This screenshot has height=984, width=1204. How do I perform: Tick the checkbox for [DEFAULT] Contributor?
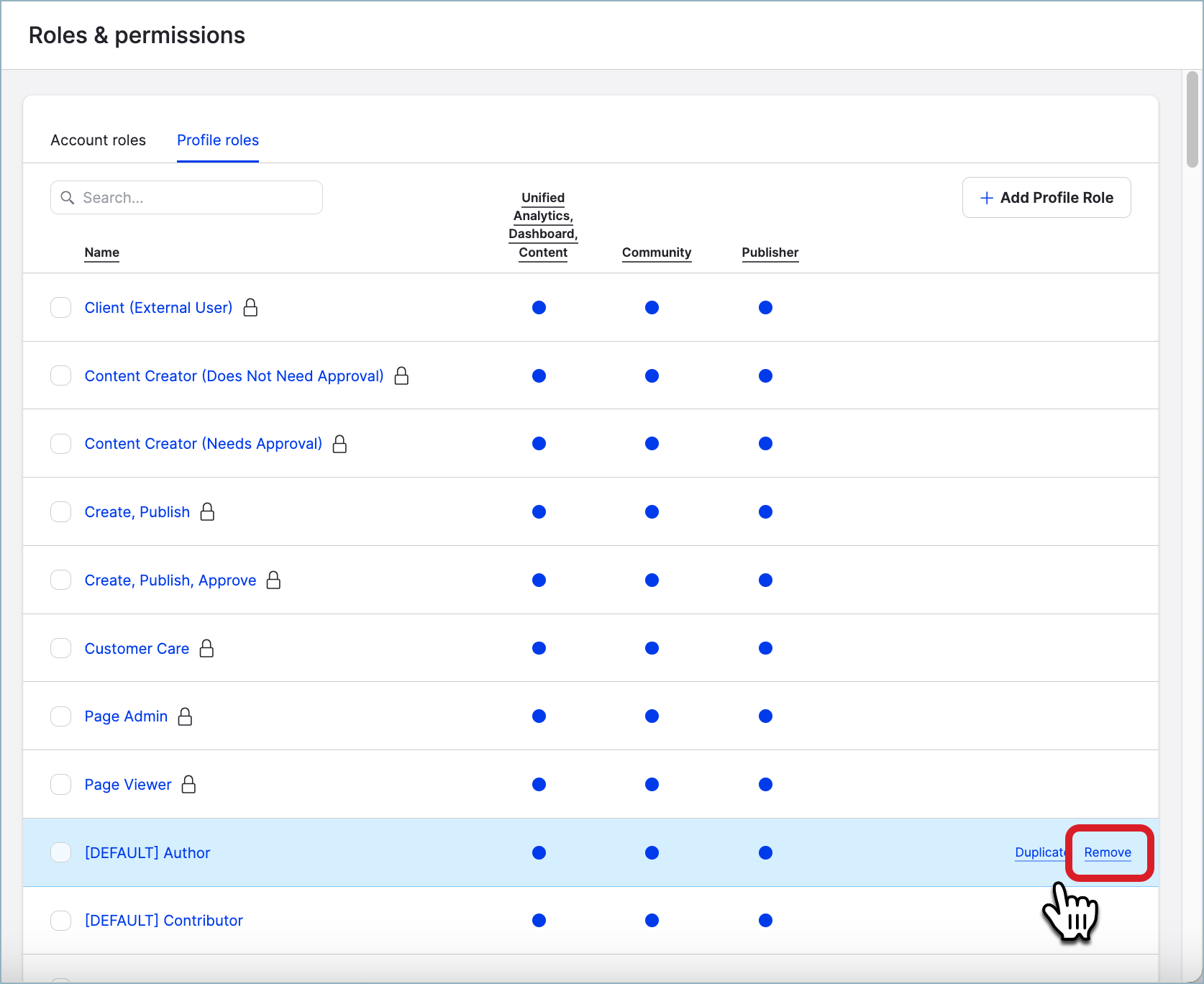pyautogui.click(x=61, y=920)
